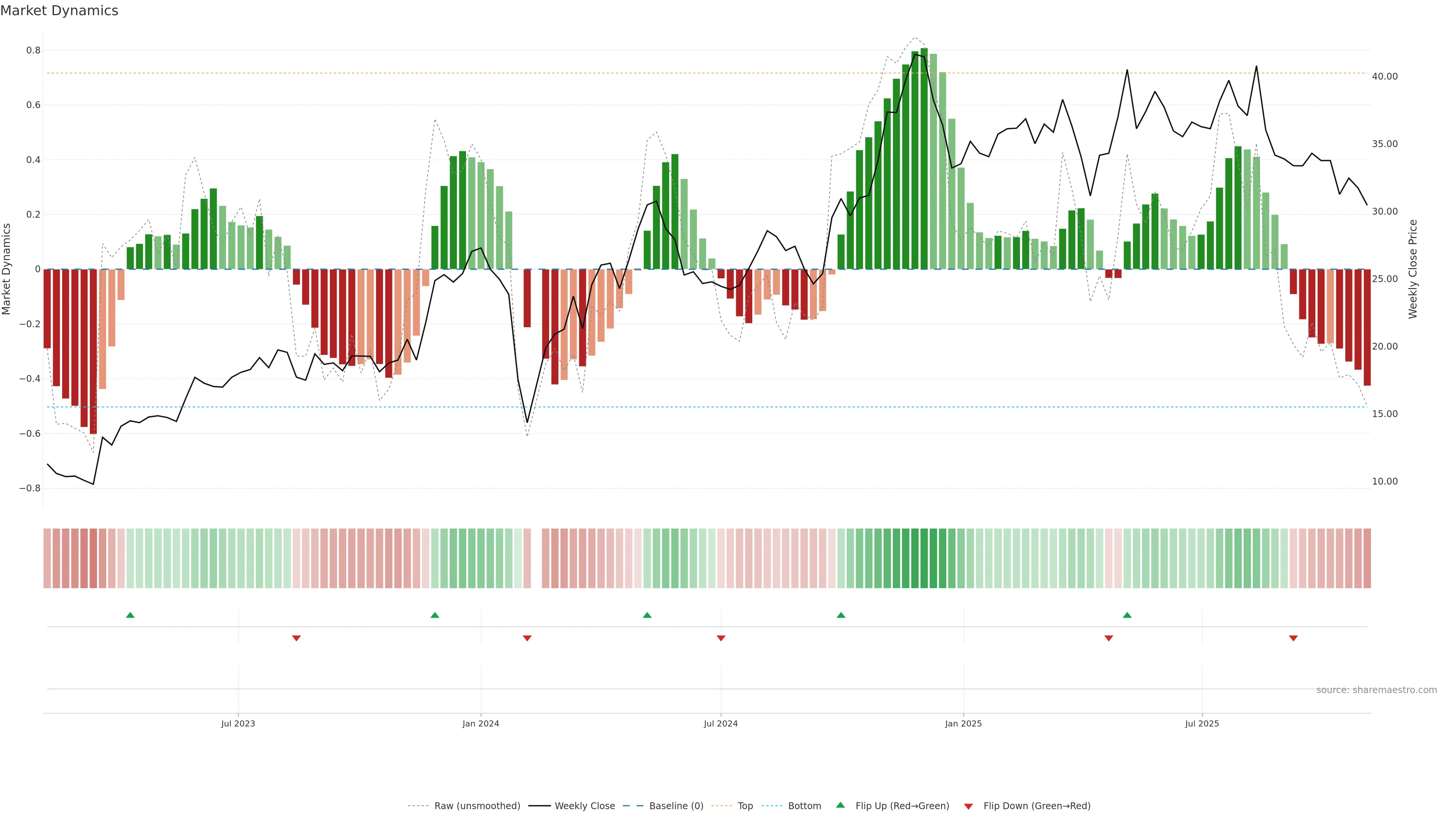Click the Weekly Close Price axis title
Viewport: 1456px width, 819px height.
(x=1412, y=269)
